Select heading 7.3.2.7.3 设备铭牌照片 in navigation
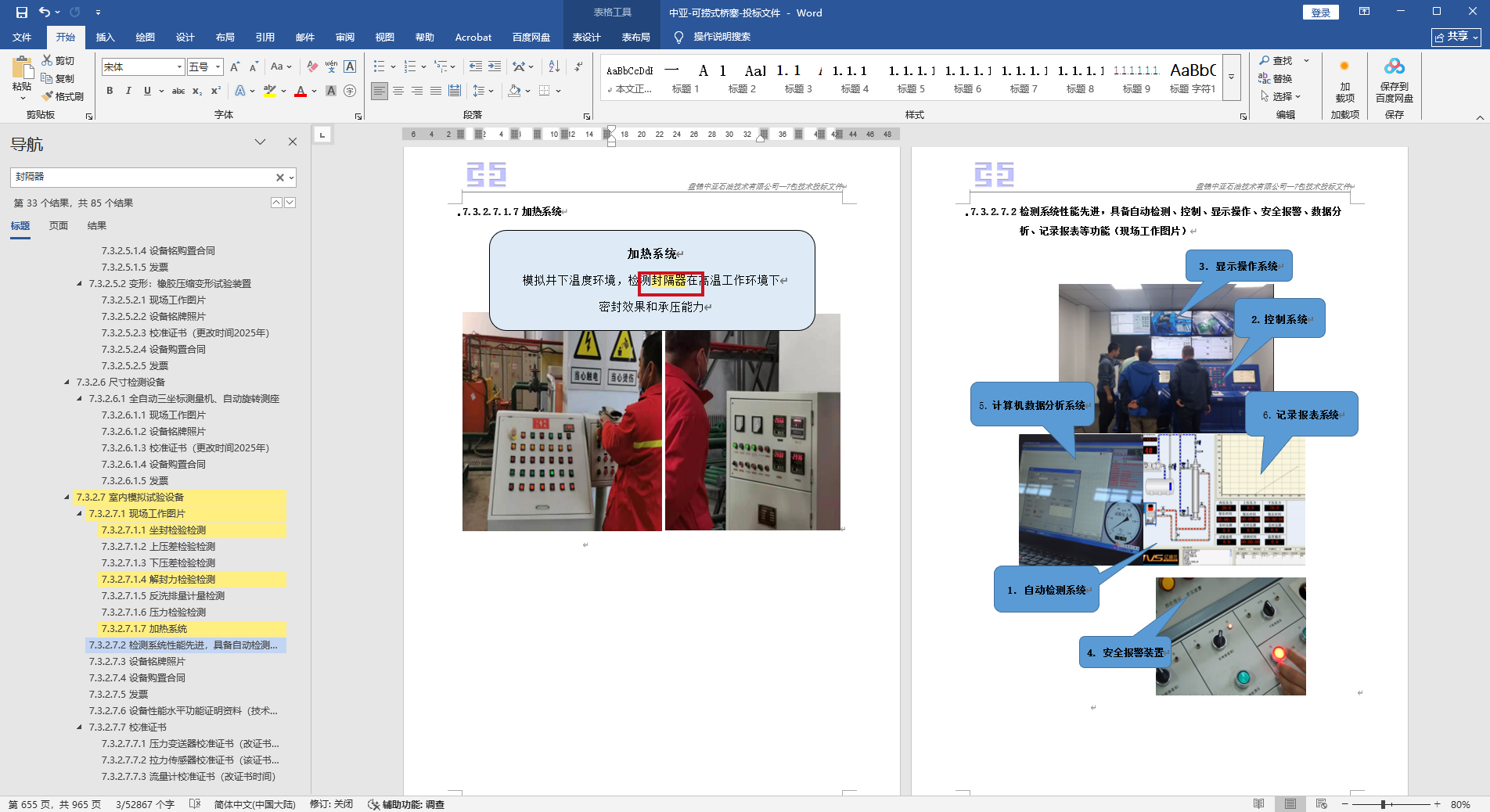The height and width of the screenshot is (812, 1490). (137, 662)
